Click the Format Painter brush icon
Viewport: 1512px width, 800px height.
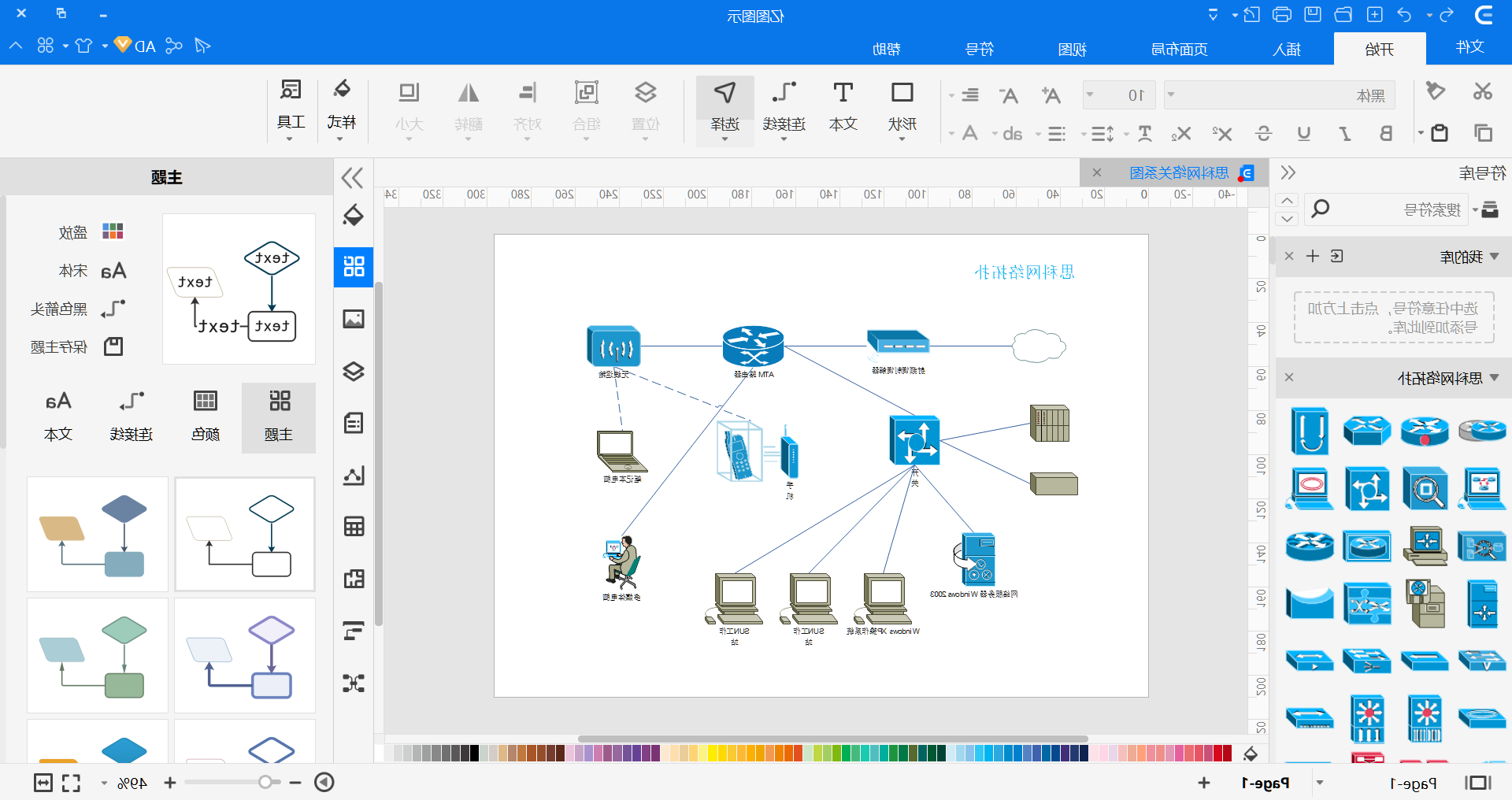pyautogui.click(x=1436, y=91)
